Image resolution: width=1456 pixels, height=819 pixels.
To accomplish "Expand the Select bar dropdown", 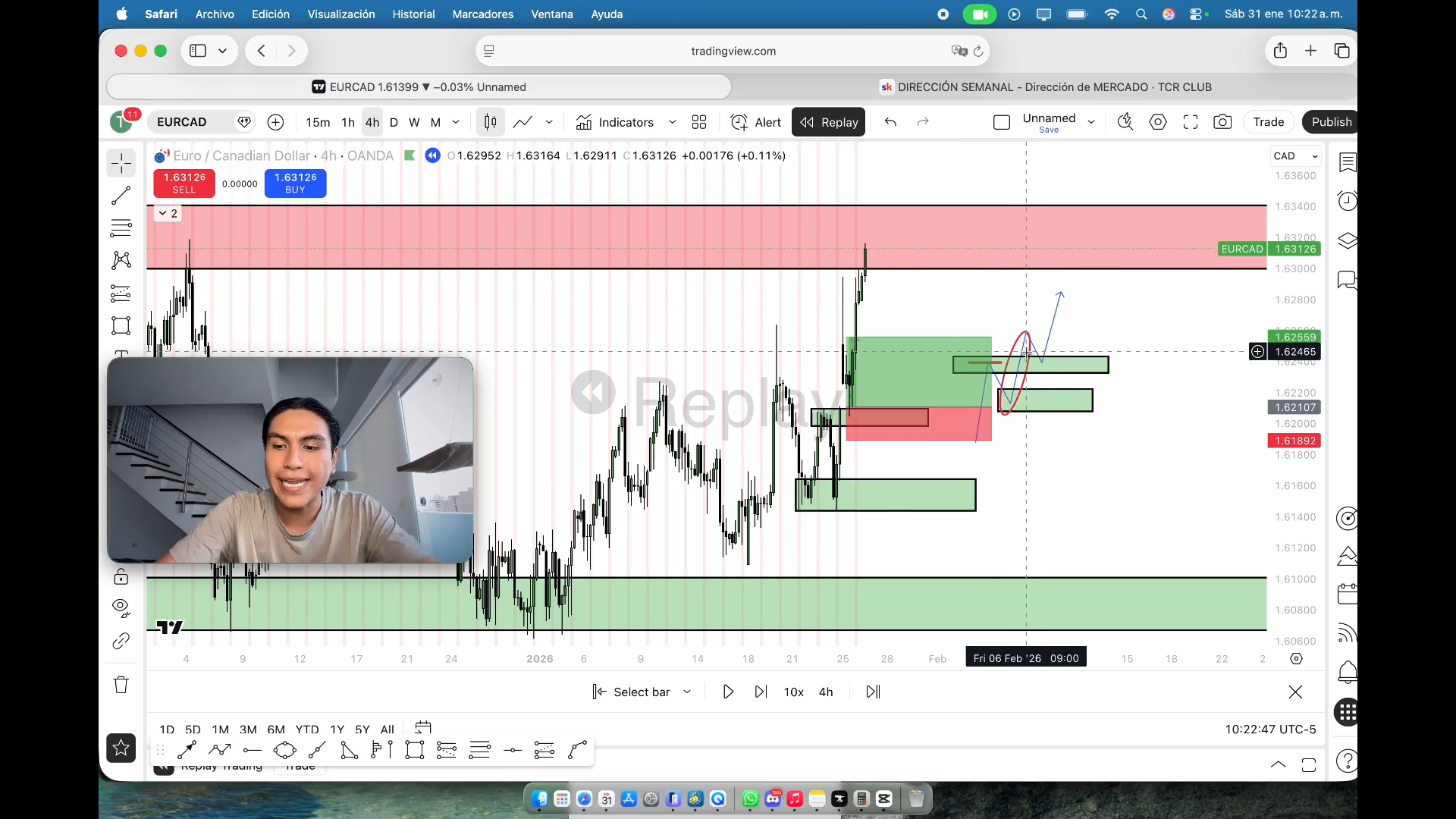I will coord(687,692).
